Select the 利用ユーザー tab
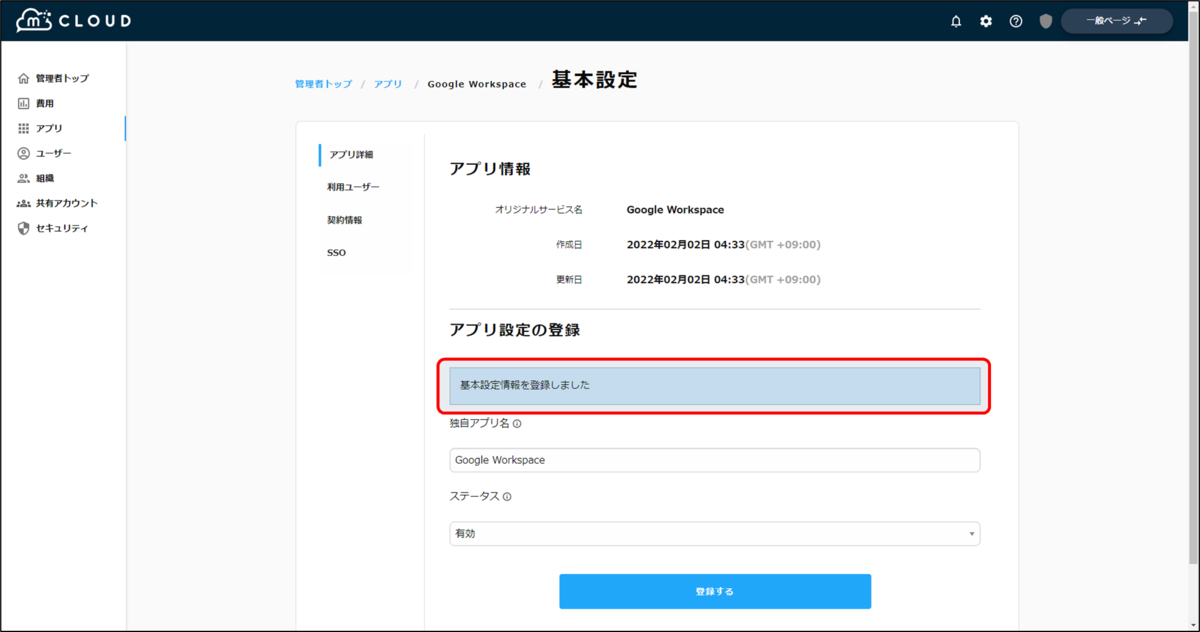Viewport: 1200px width, 632px height. 354,187
